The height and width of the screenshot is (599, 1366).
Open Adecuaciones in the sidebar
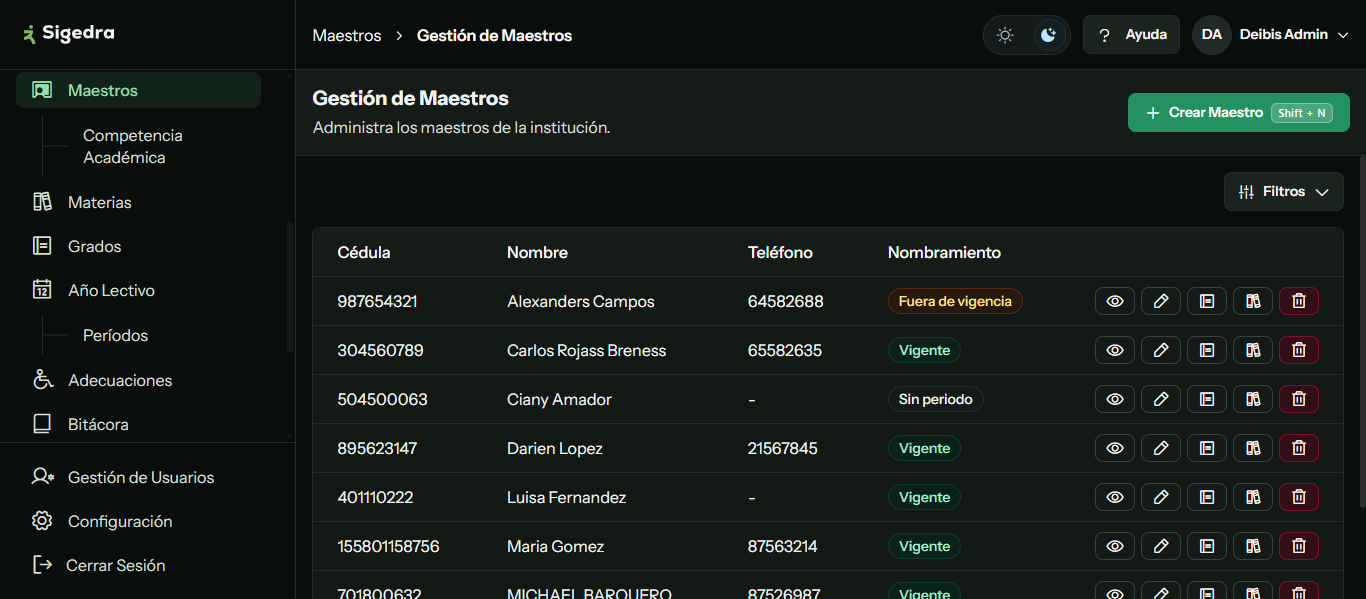(138, 380)
